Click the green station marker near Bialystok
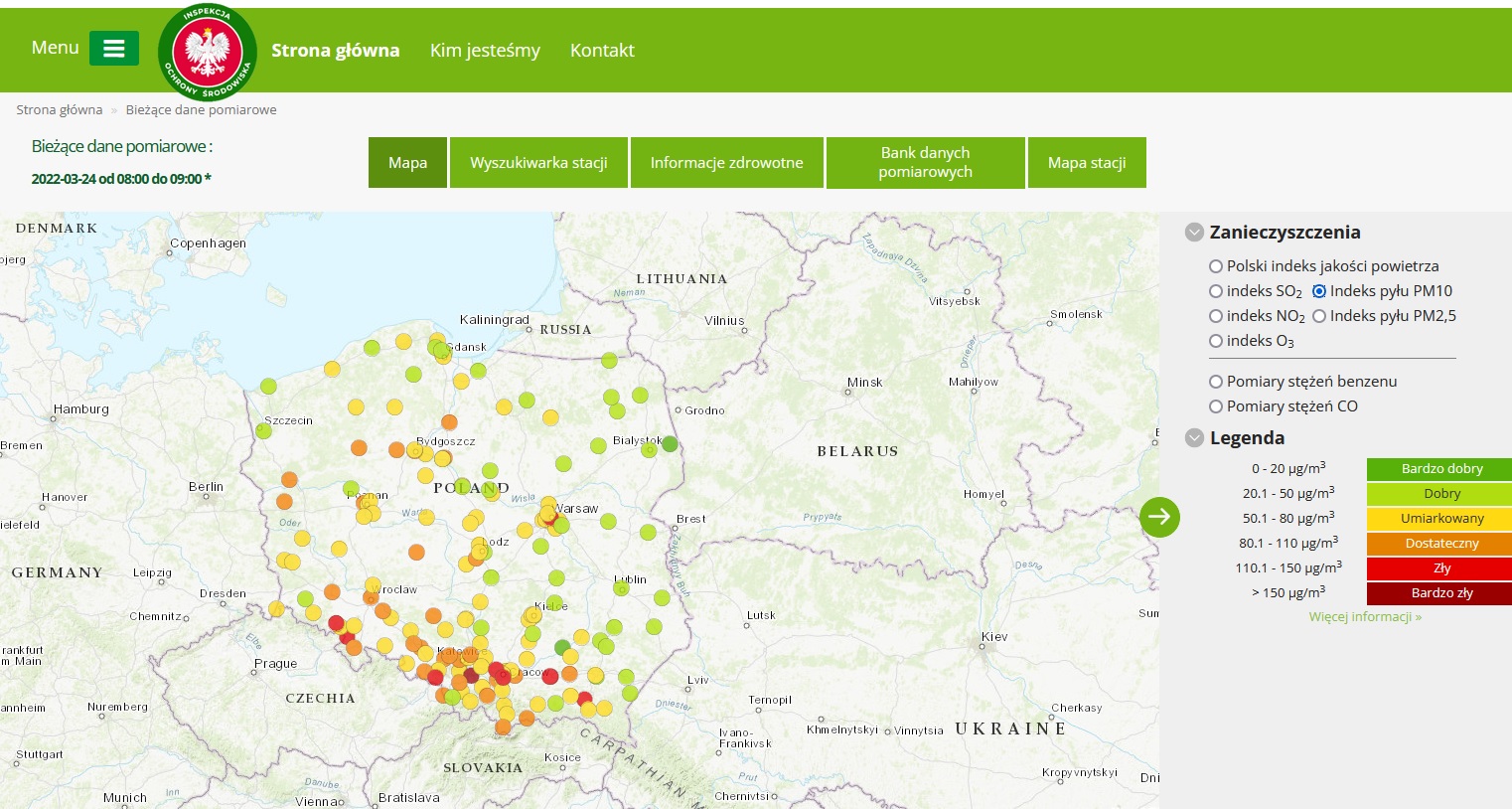 tap(670, 443)
